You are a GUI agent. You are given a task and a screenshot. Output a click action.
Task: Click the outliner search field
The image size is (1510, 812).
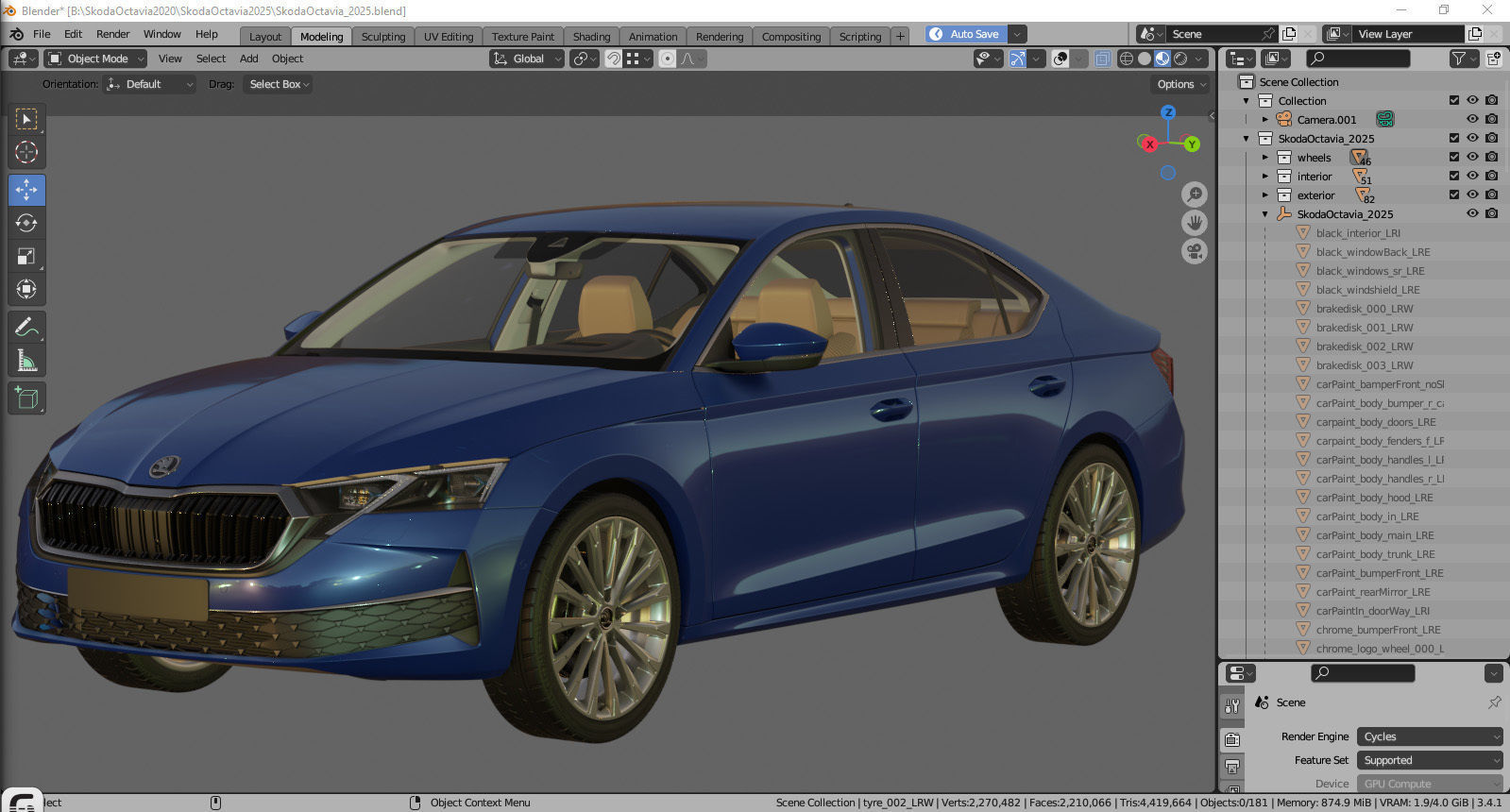coord(1359,59)
